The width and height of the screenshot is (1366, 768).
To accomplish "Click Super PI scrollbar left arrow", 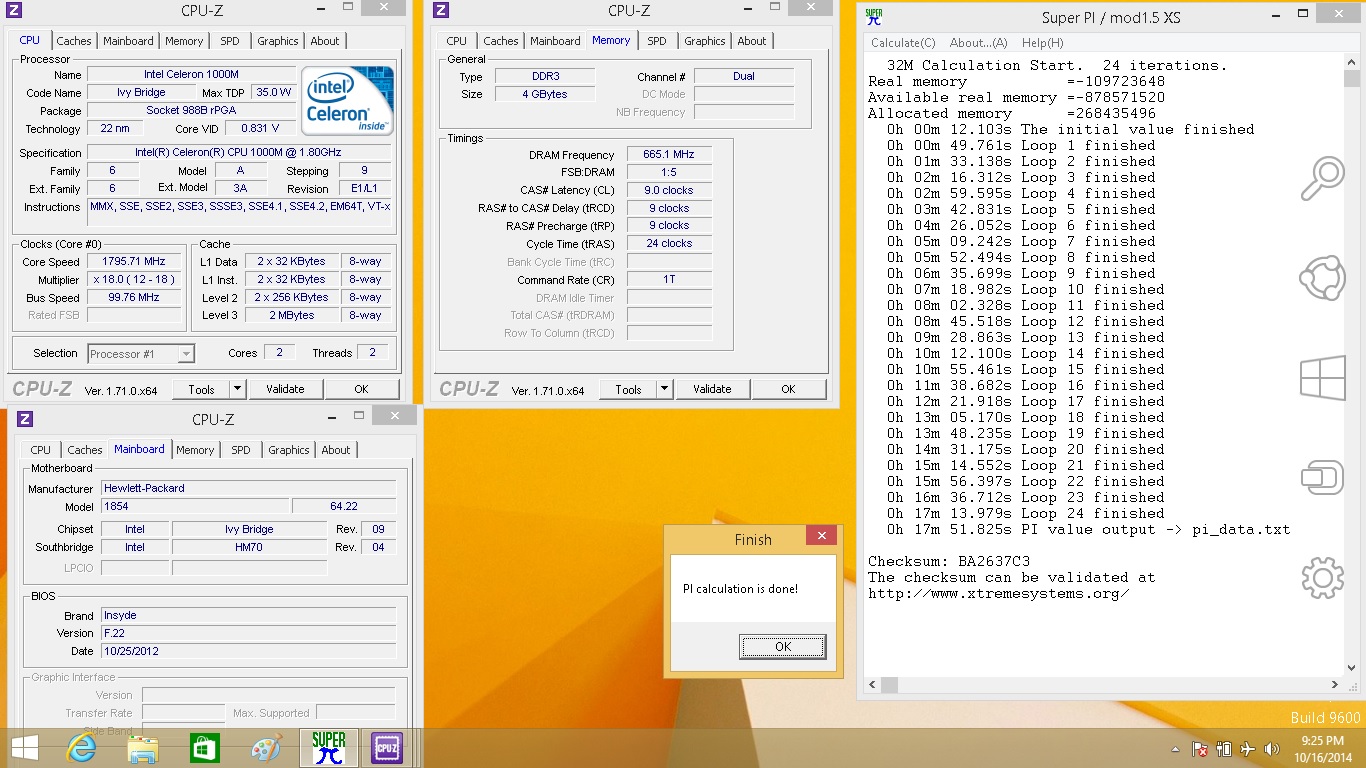I will pos(872,685).
